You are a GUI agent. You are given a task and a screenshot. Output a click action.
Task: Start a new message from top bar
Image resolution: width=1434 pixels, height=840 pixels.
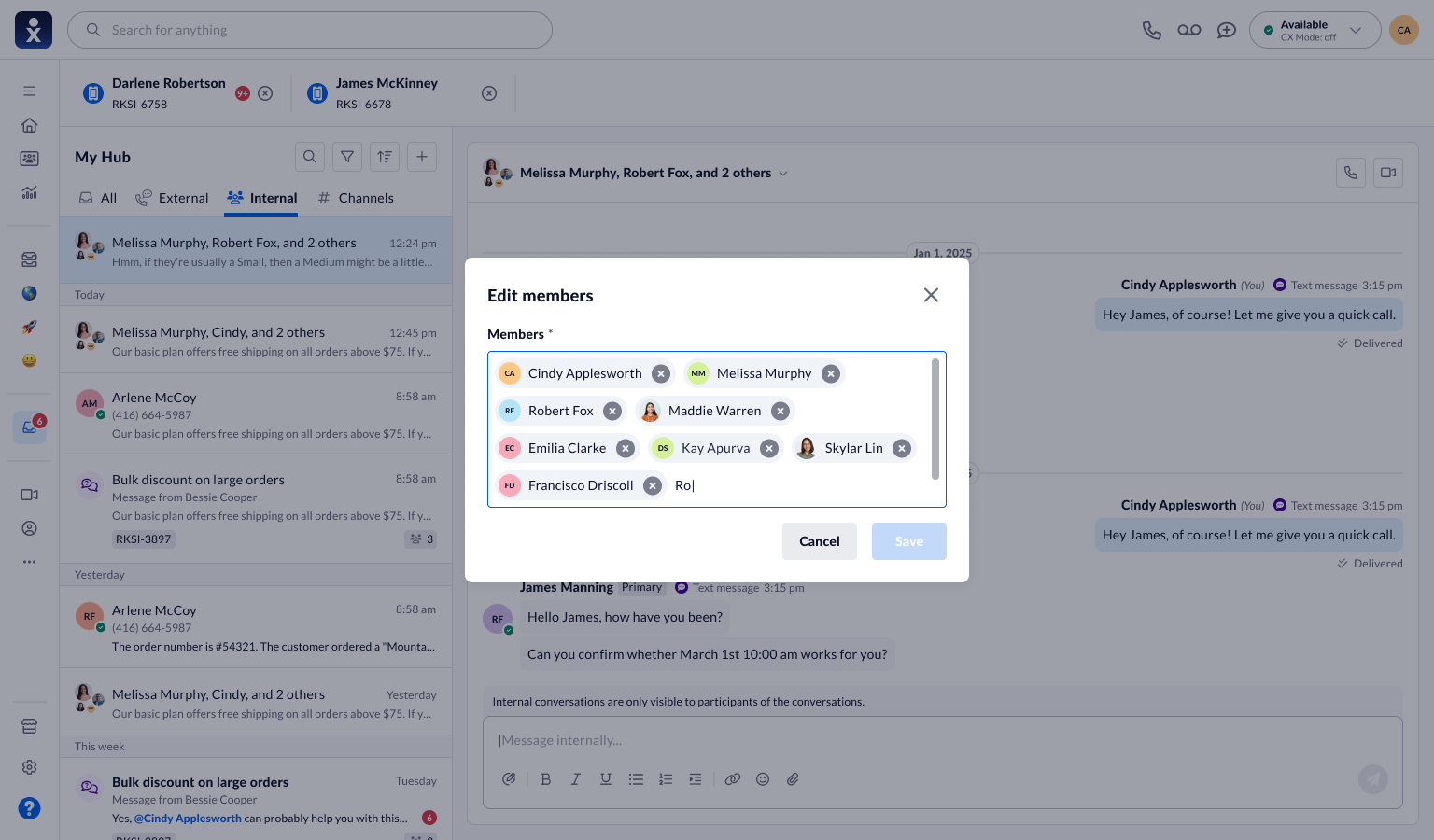coord(1227,30)
